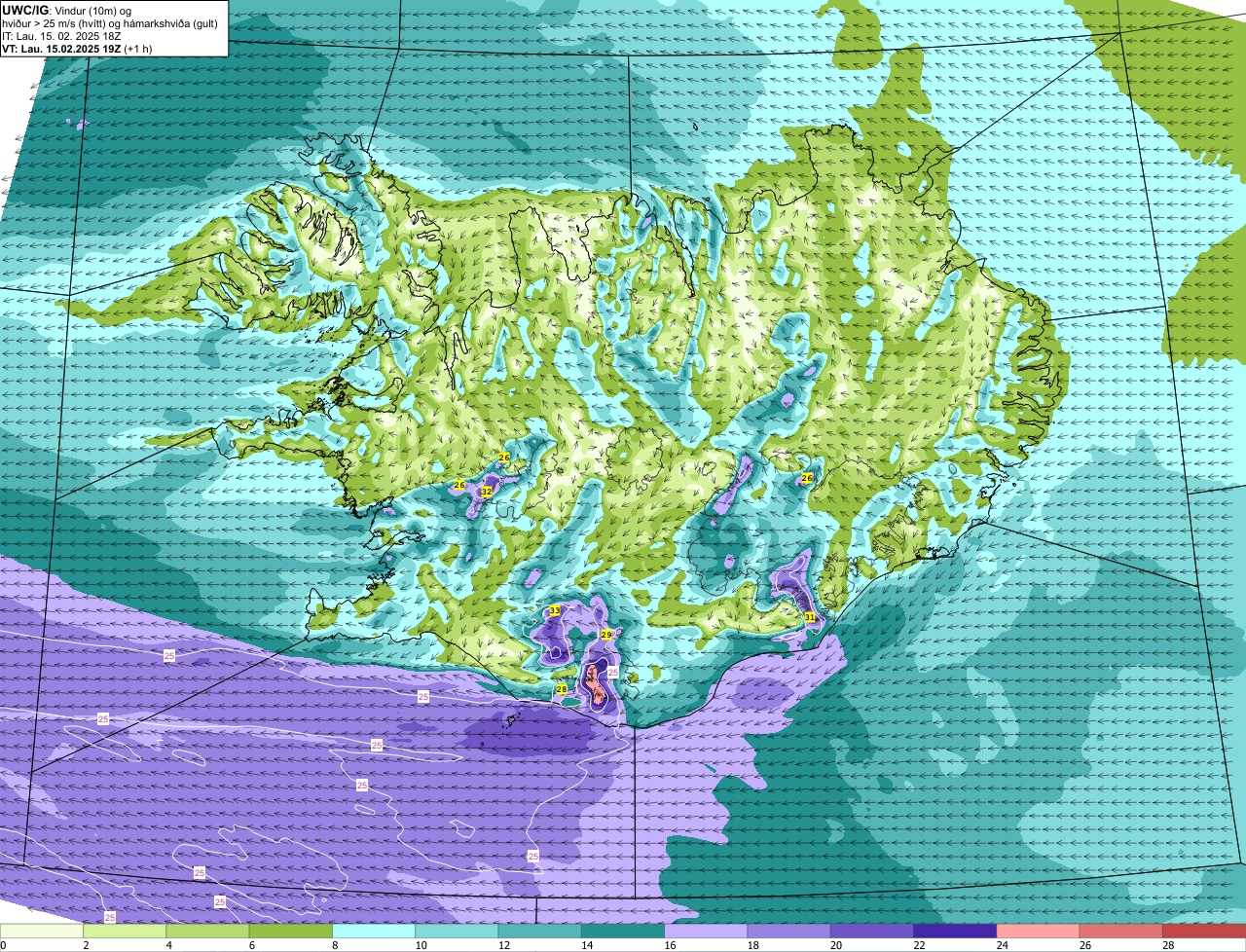1246x952 pixels.
Task: Click the above-28 m/s red legend swatch
Action: tap(1204, 931)
